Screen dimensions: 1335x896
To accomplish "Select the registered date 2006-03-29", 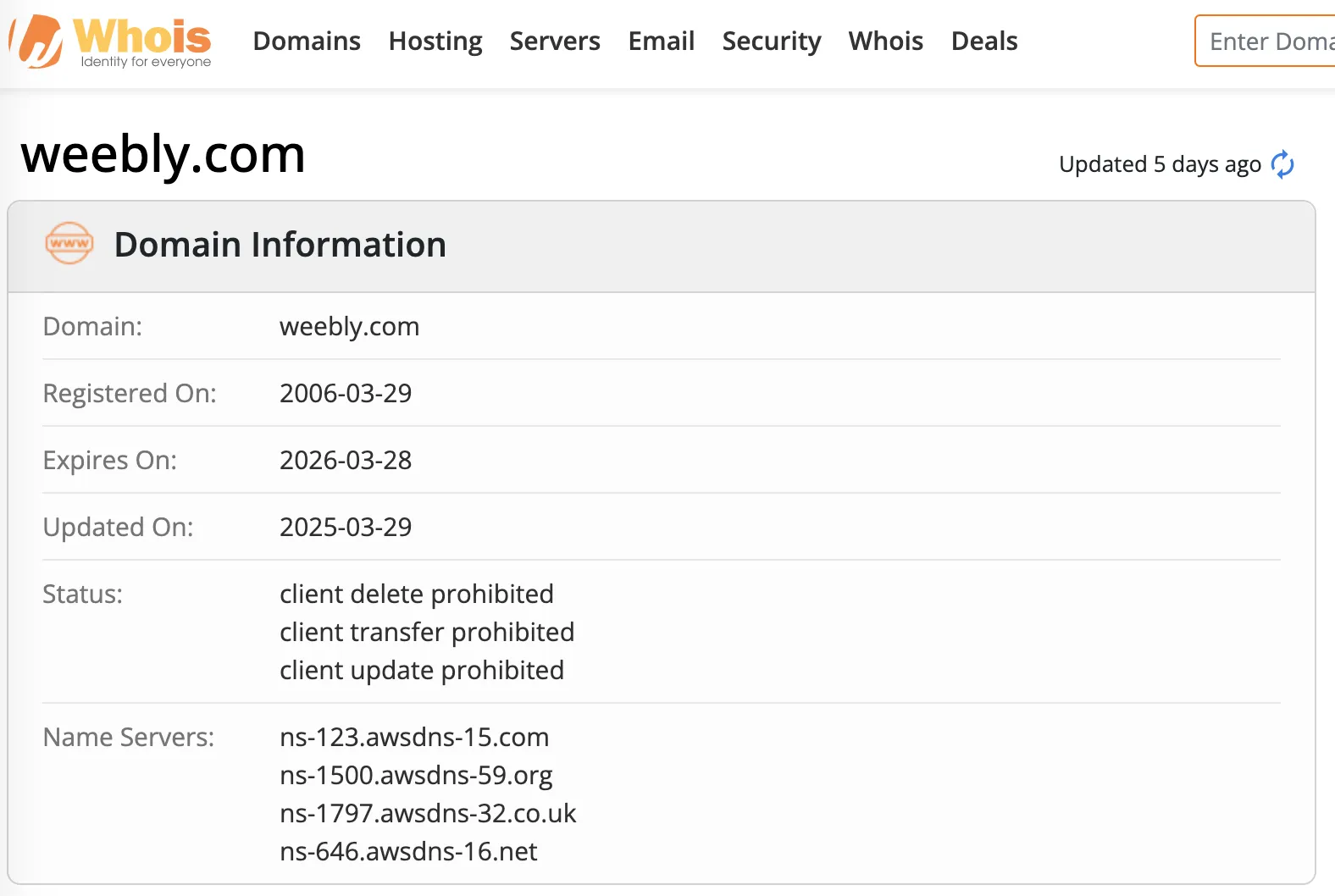I will pyautogui.click(x=346, y=393).
